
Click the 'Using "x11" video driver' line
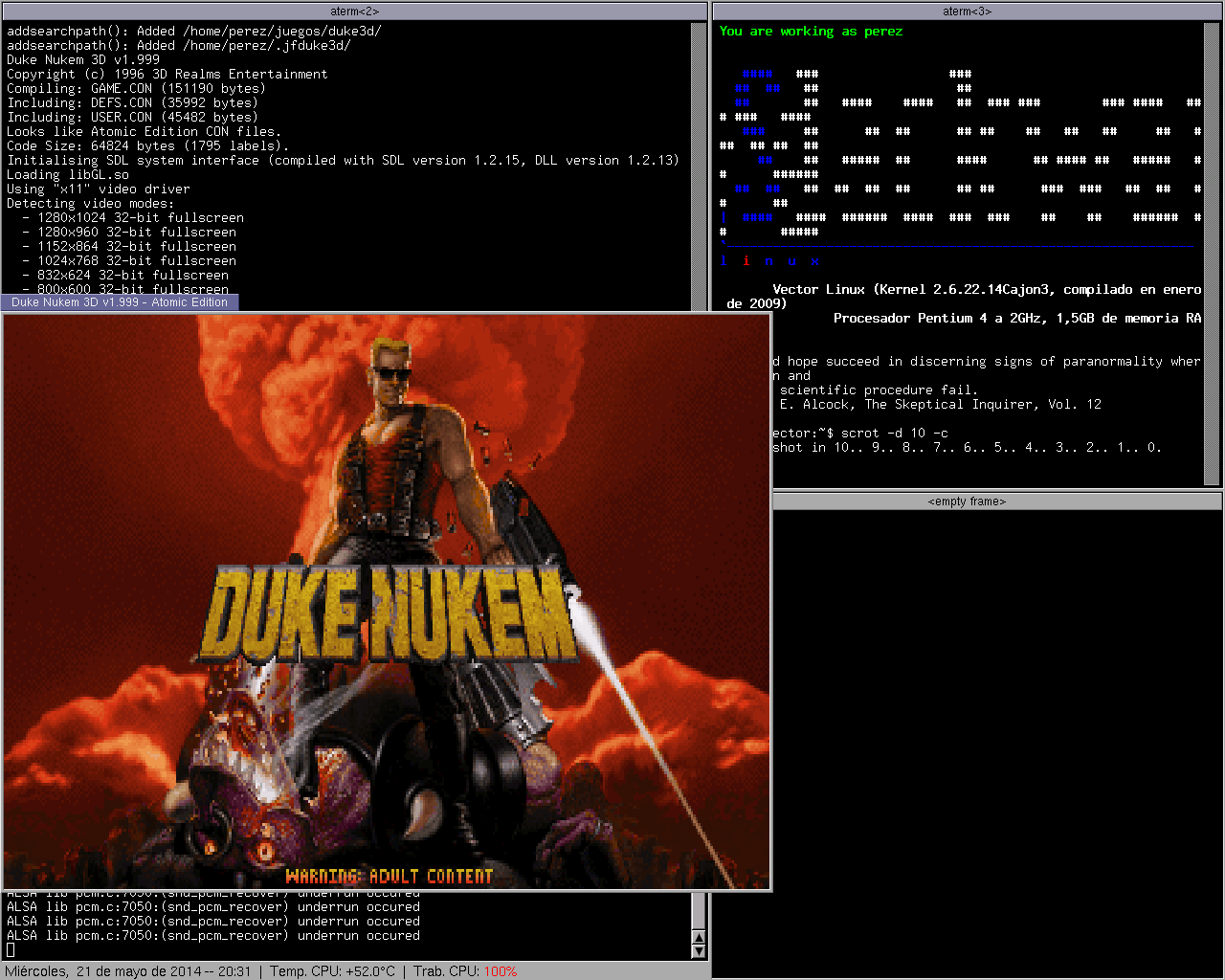tap(99, 189)
